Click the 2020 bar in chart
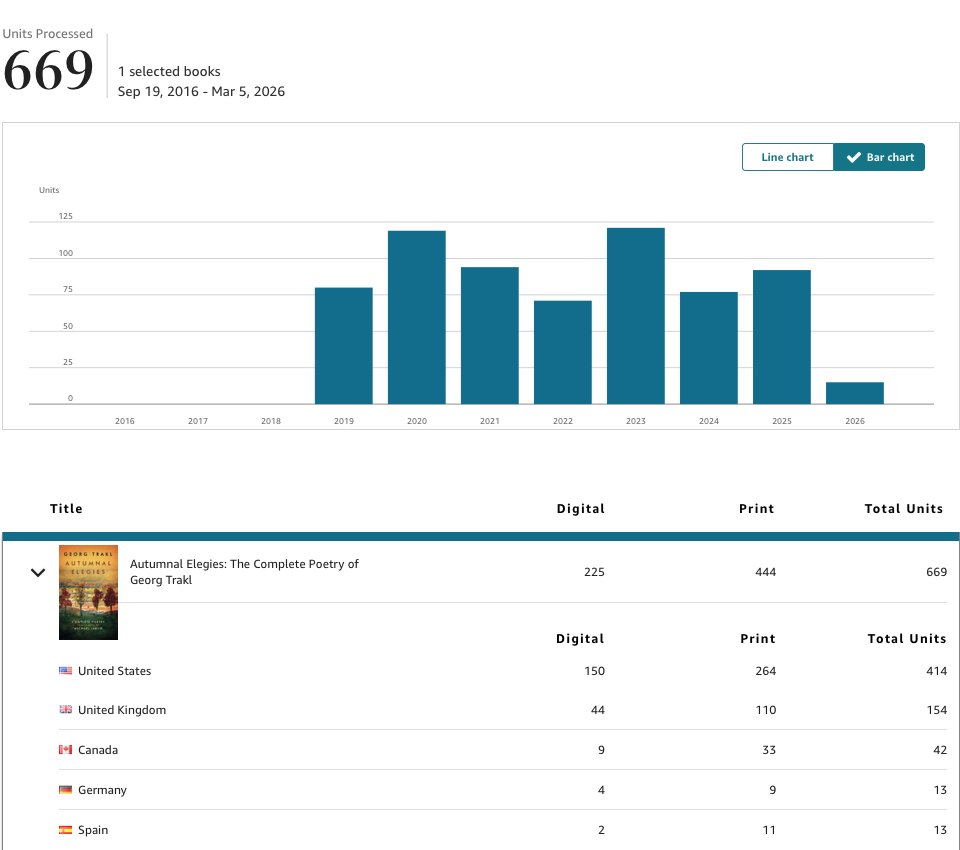960x850 pixels. click(x=417, y=317)
